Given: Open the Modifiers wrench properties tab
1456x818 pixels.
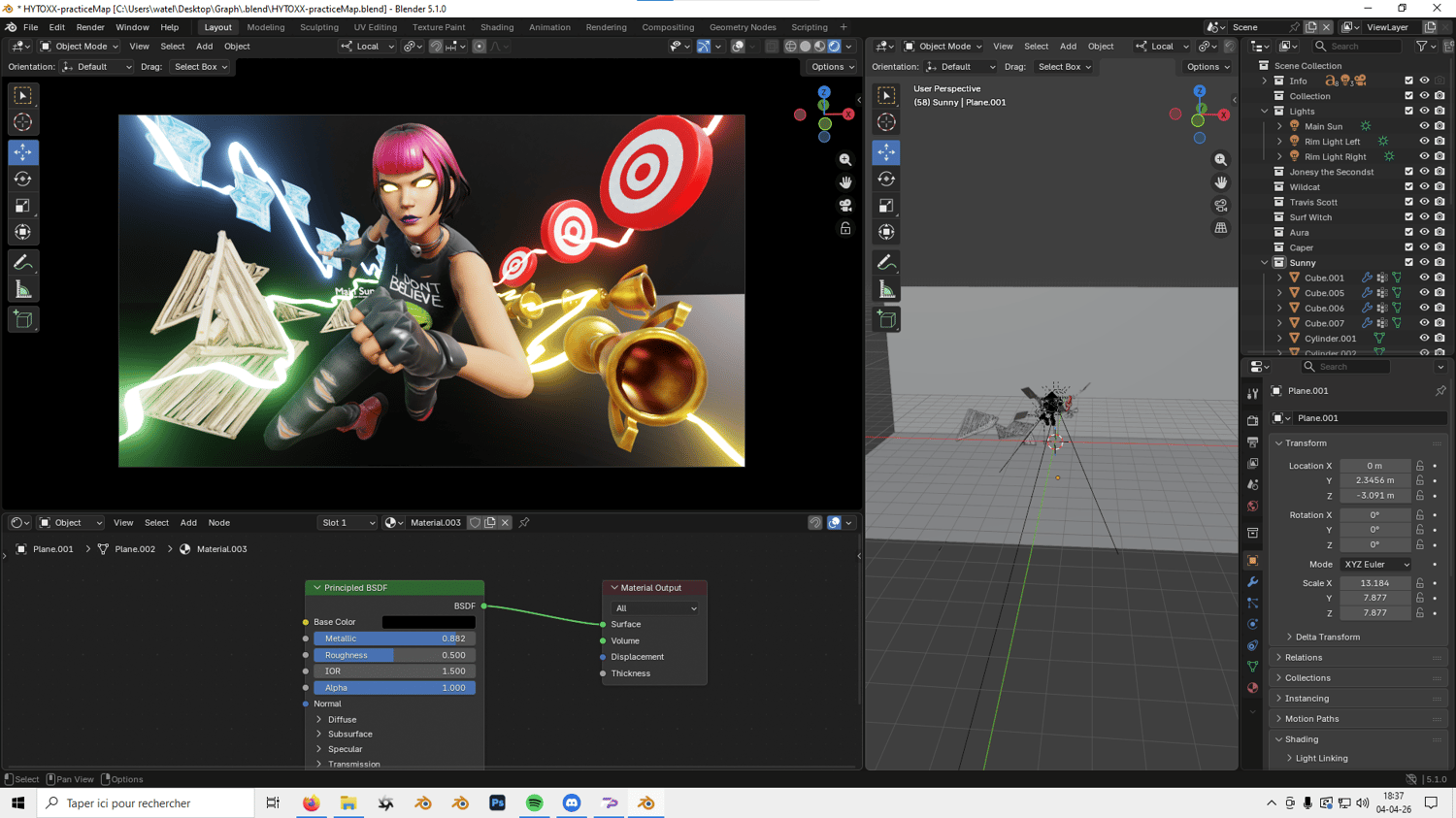Looking at the screenshot, I should point(1252,582).
